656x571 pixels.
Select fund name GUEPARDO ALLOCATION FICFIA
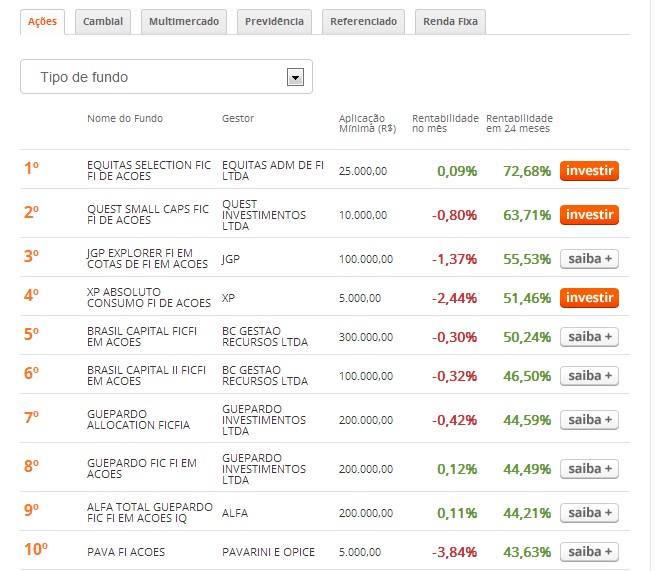138,420
